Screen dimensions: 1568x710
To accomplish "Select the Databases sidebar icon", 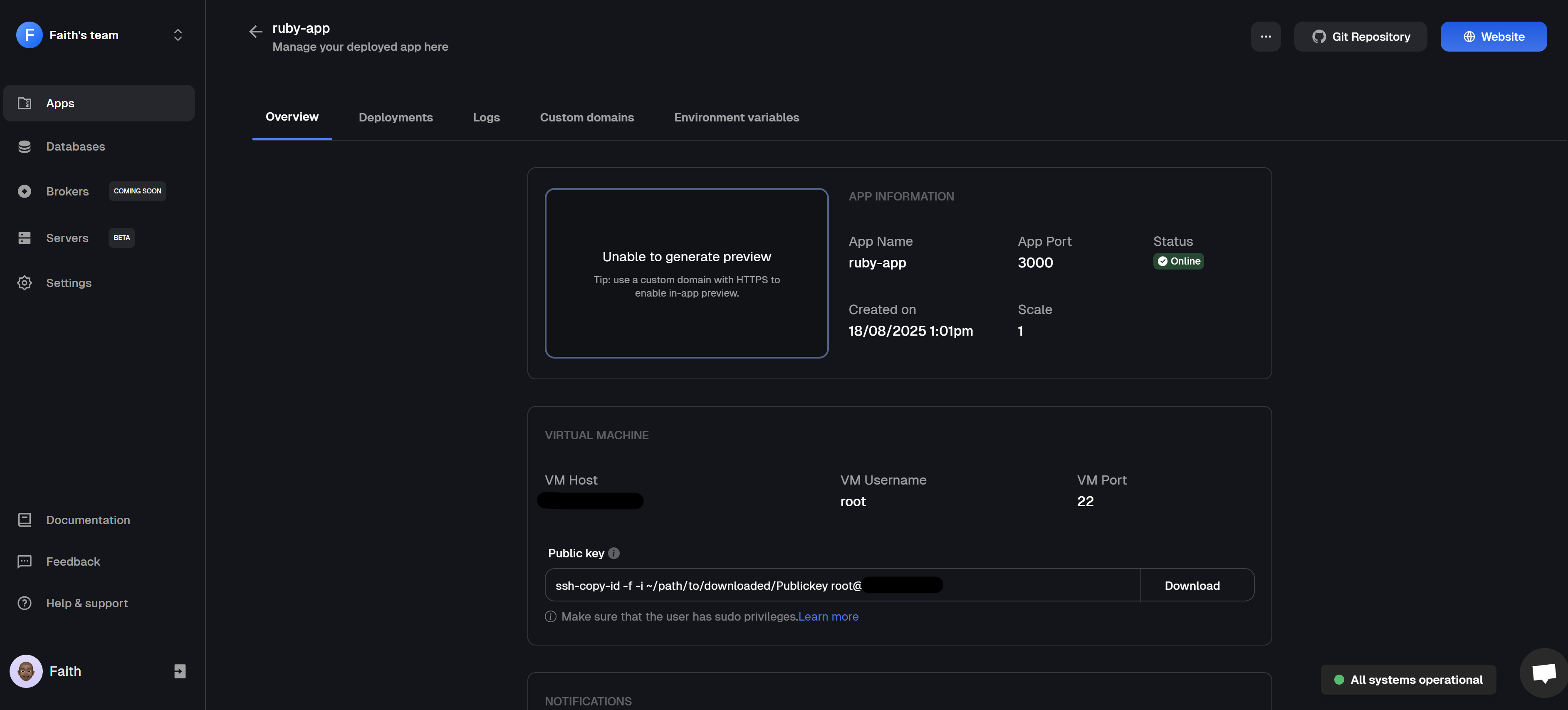I will pos(25,146).
